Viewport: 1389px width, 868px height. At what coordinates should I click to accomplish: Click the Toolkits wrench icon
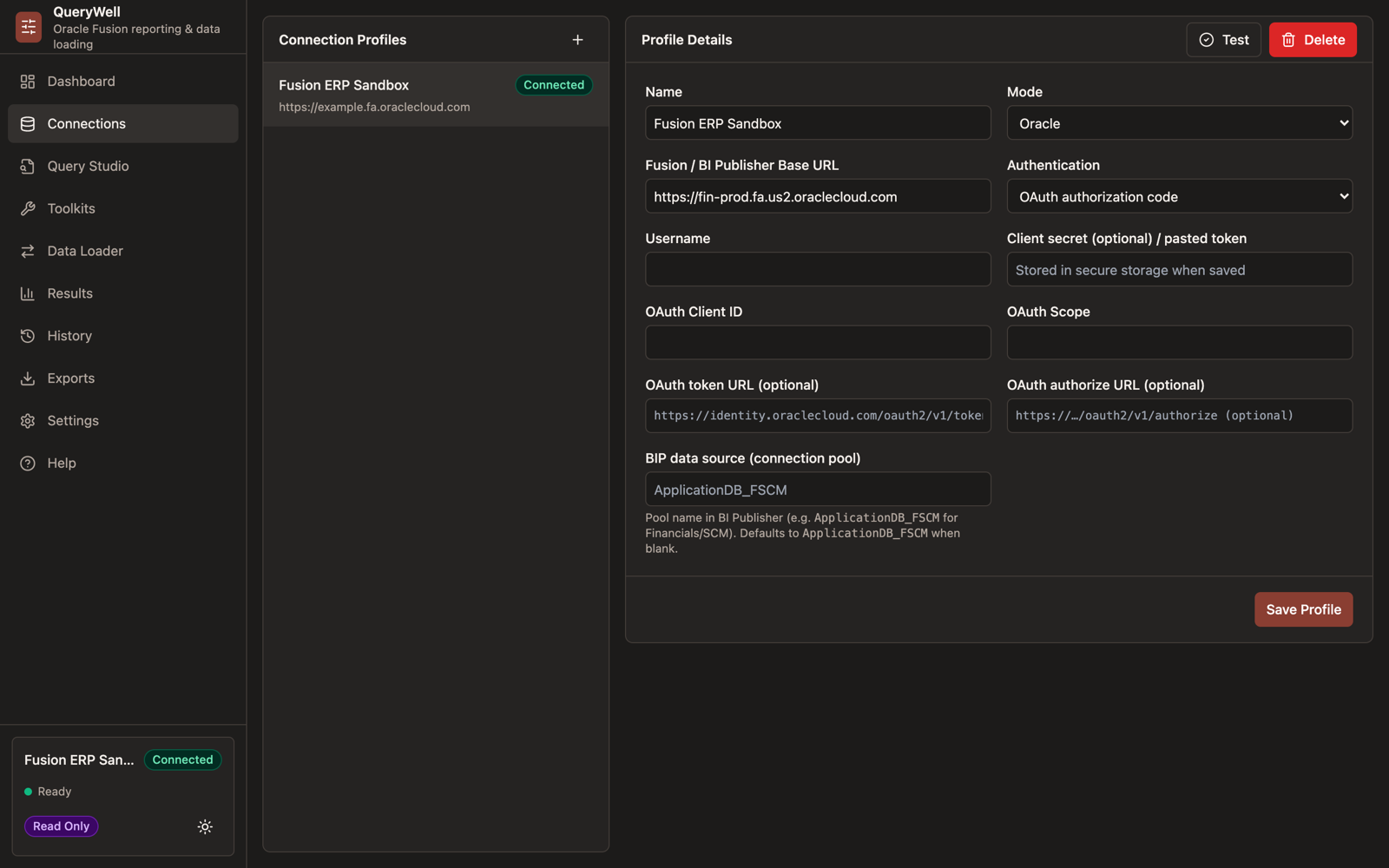click(x=28, y=209)
